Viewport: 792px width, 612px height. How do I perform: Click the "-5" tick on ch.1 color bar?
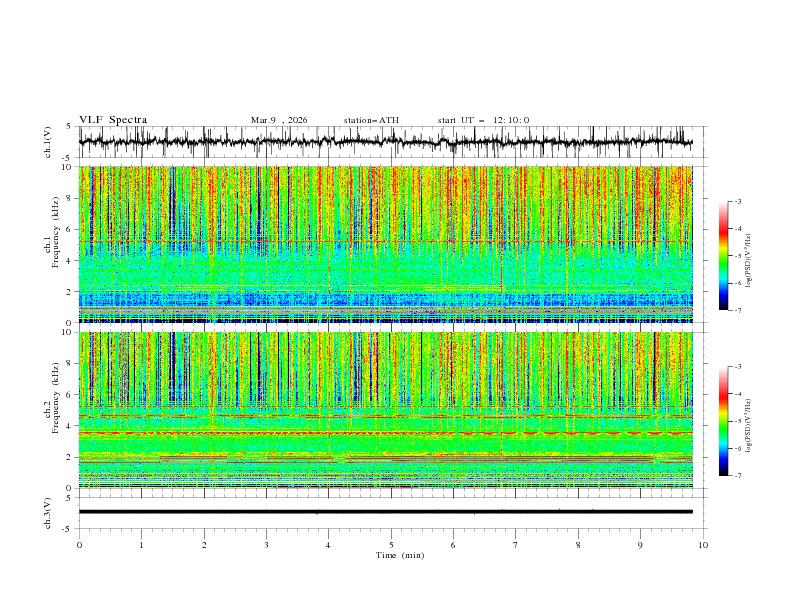[x=738, y=256]
